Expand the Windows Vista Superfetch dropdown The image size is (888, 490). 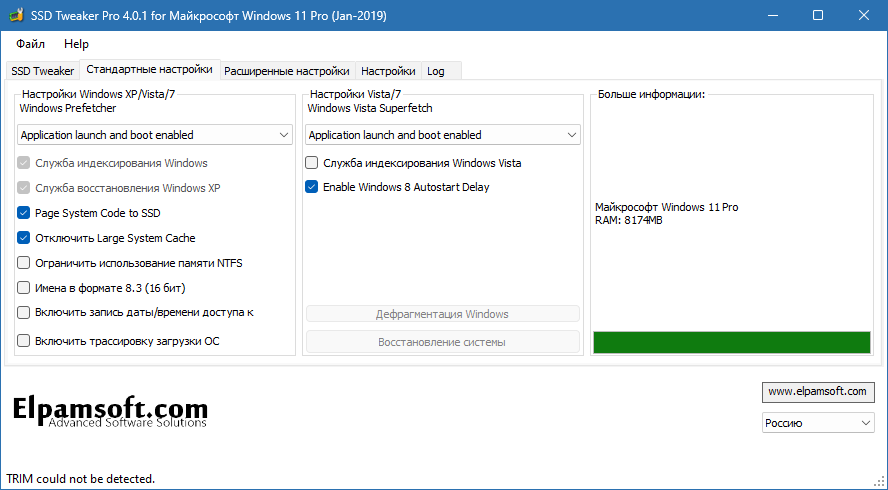pos(443,135)
